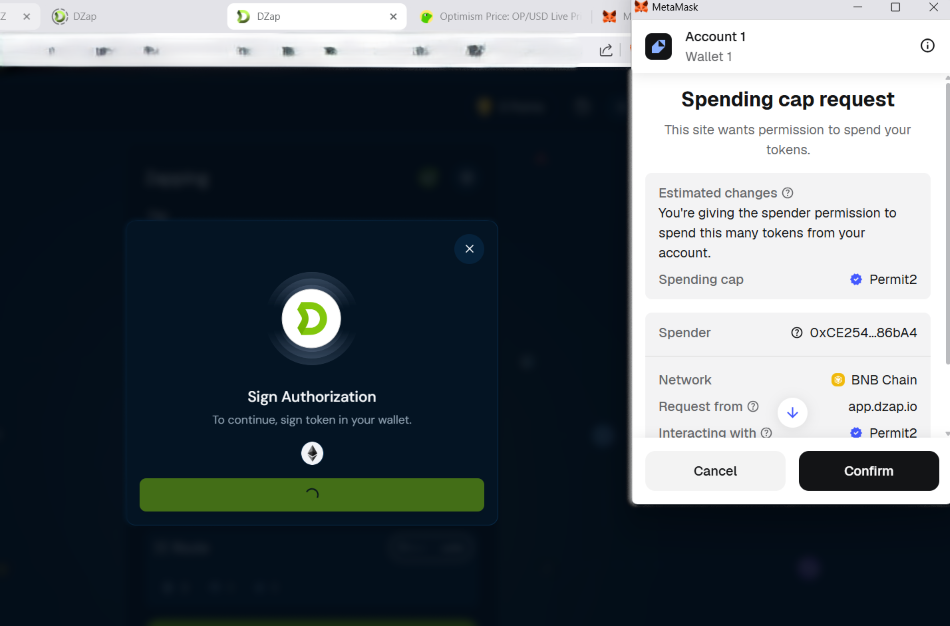Close the leftmost partially visible browser tab

[26, 16]
